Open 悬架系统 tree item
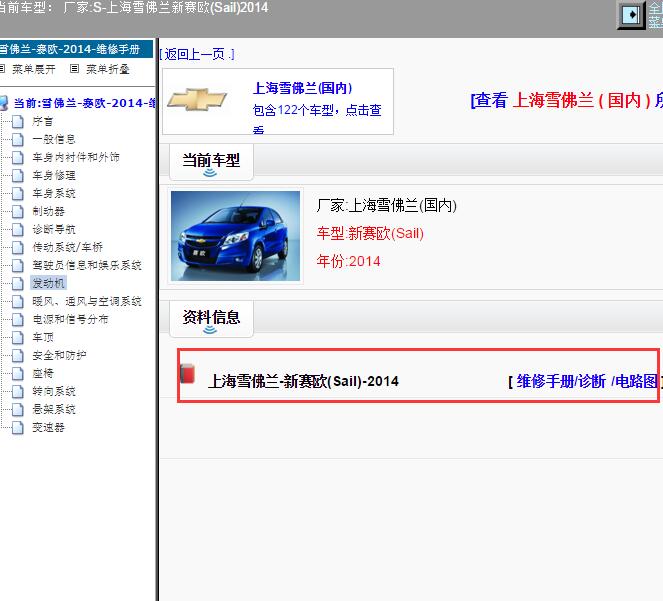 (x=54, y=409)
